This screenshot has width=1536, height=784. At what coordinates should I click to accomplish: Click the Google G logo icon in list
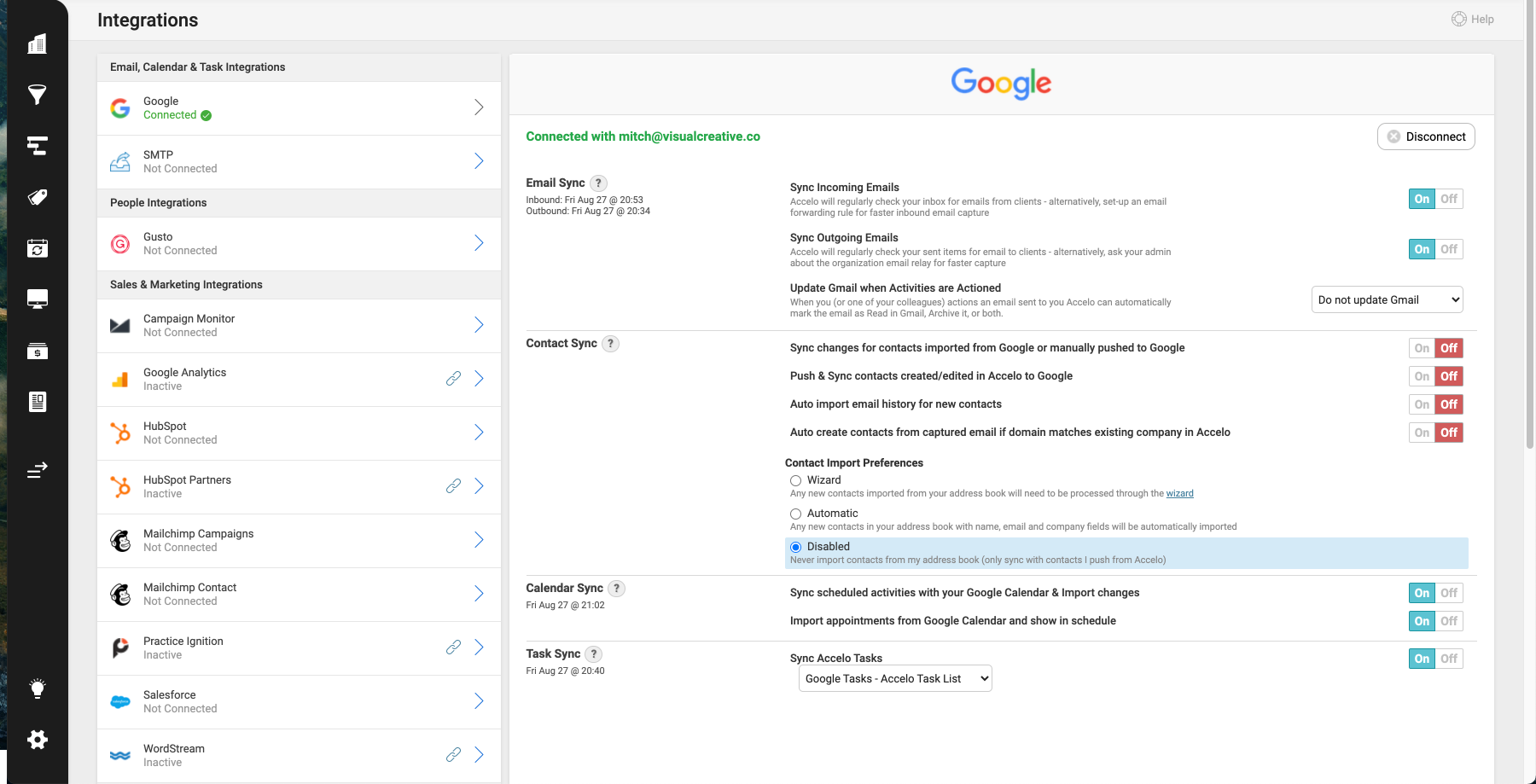120,107
